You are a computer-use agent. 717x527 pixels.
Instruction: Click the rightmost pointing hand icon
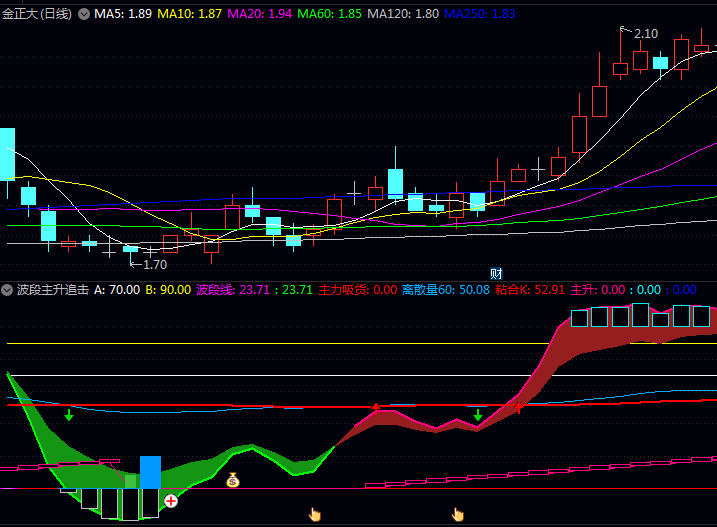[458, 514]
